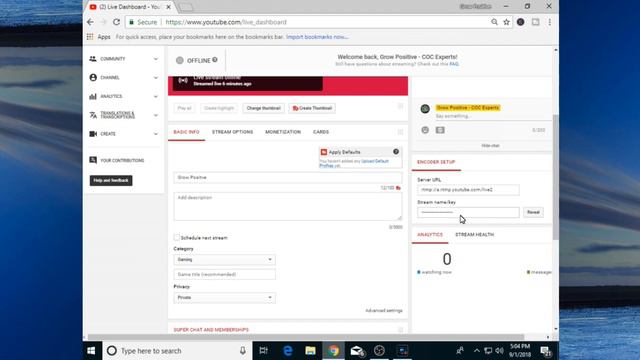Open Your Contributions icon

point(93,160)
